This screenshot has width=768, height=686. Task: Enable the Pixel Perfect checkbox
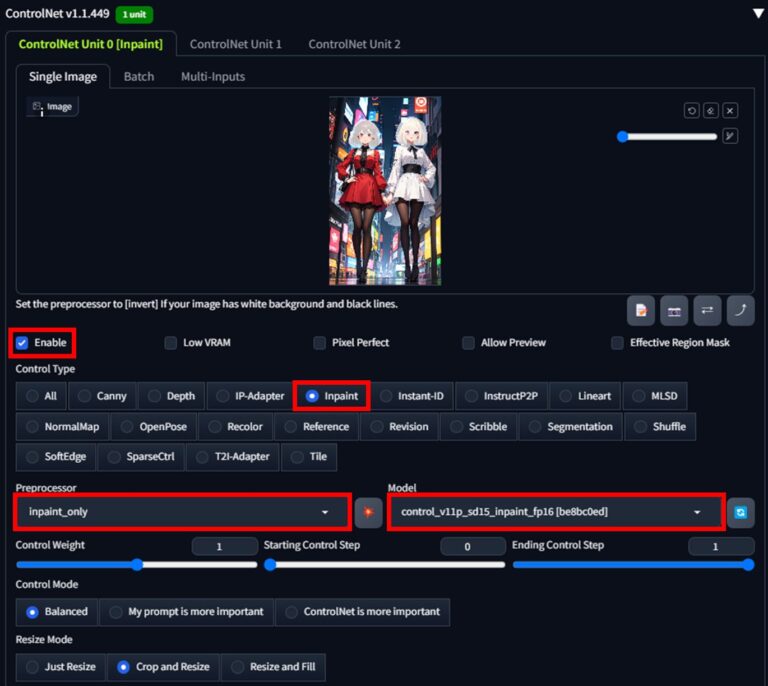319,343
